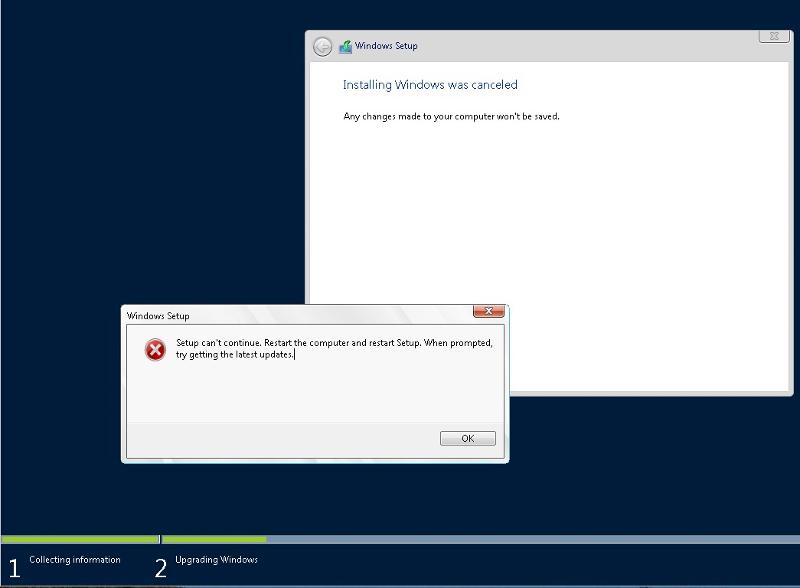
Task: Click the Collecting information progress bar
Action: point(80,539)
